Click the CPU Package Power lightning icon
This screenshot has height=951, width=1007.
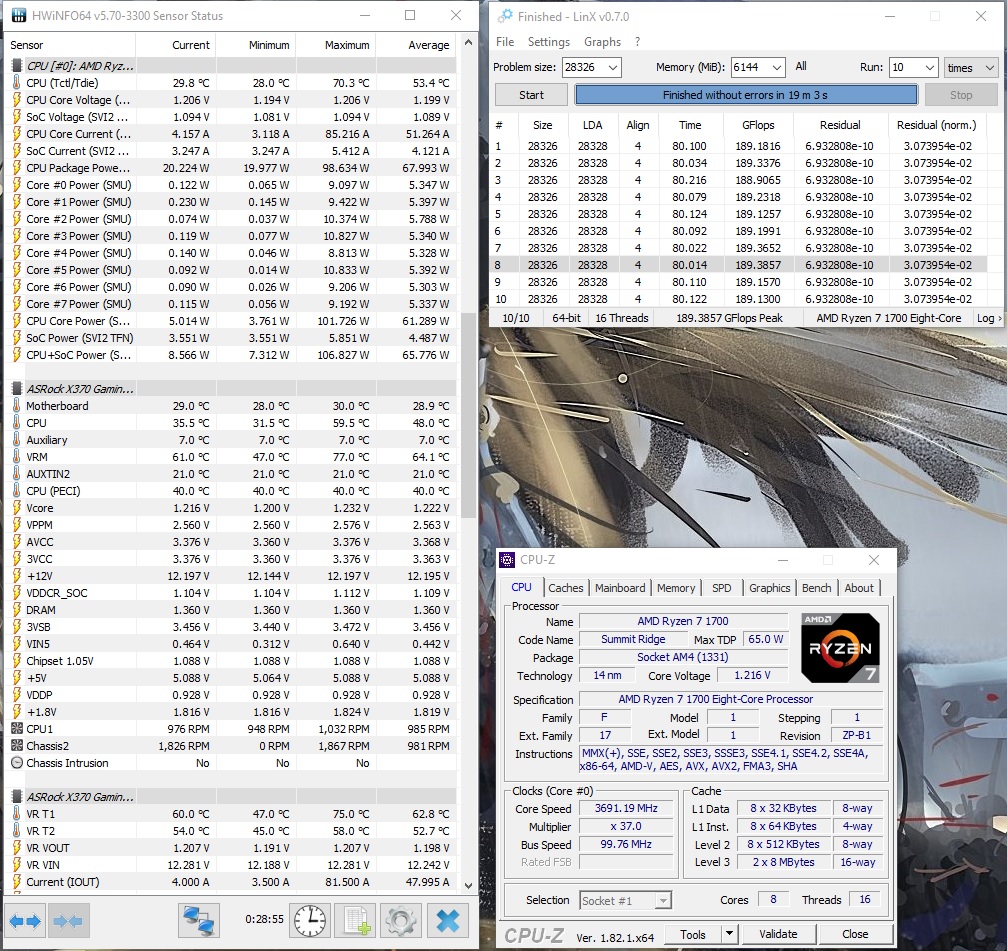[17, 168]
